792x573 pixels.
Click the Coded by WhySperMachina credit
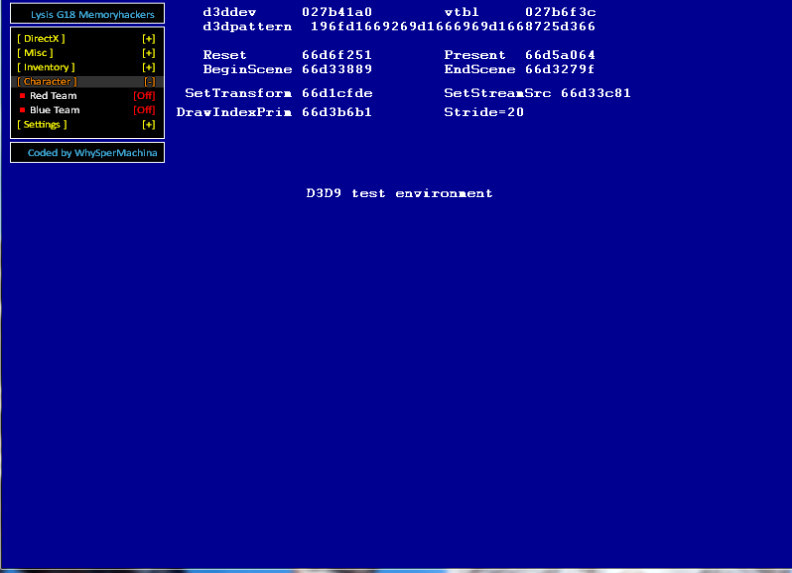(x=92, y=153)
